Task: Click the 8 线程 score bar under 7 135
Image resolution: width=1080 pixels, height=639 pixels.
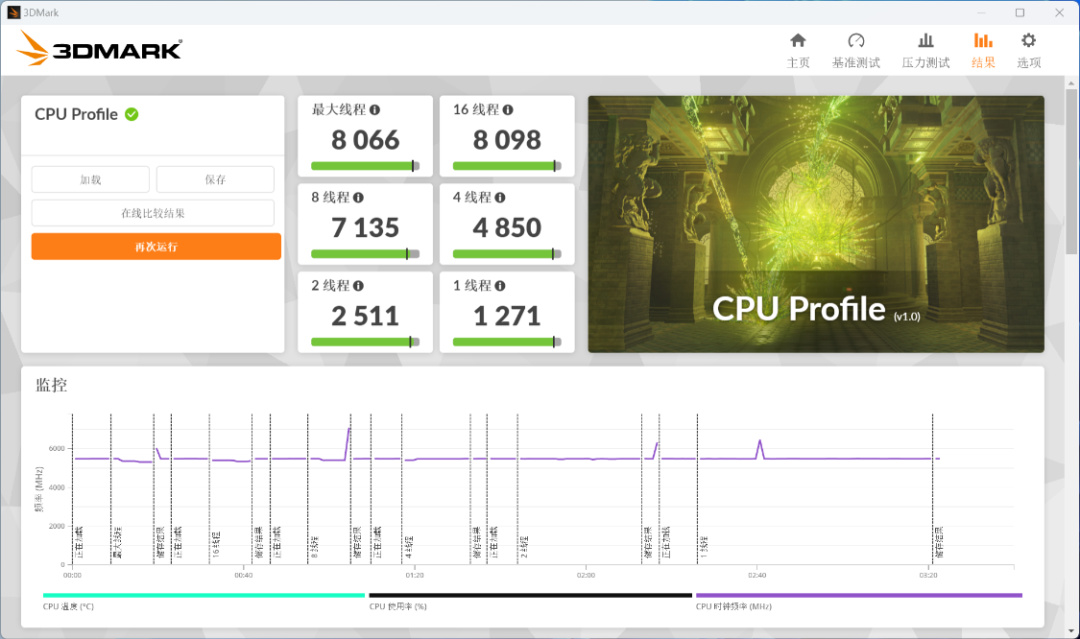Action: (365, 254)
